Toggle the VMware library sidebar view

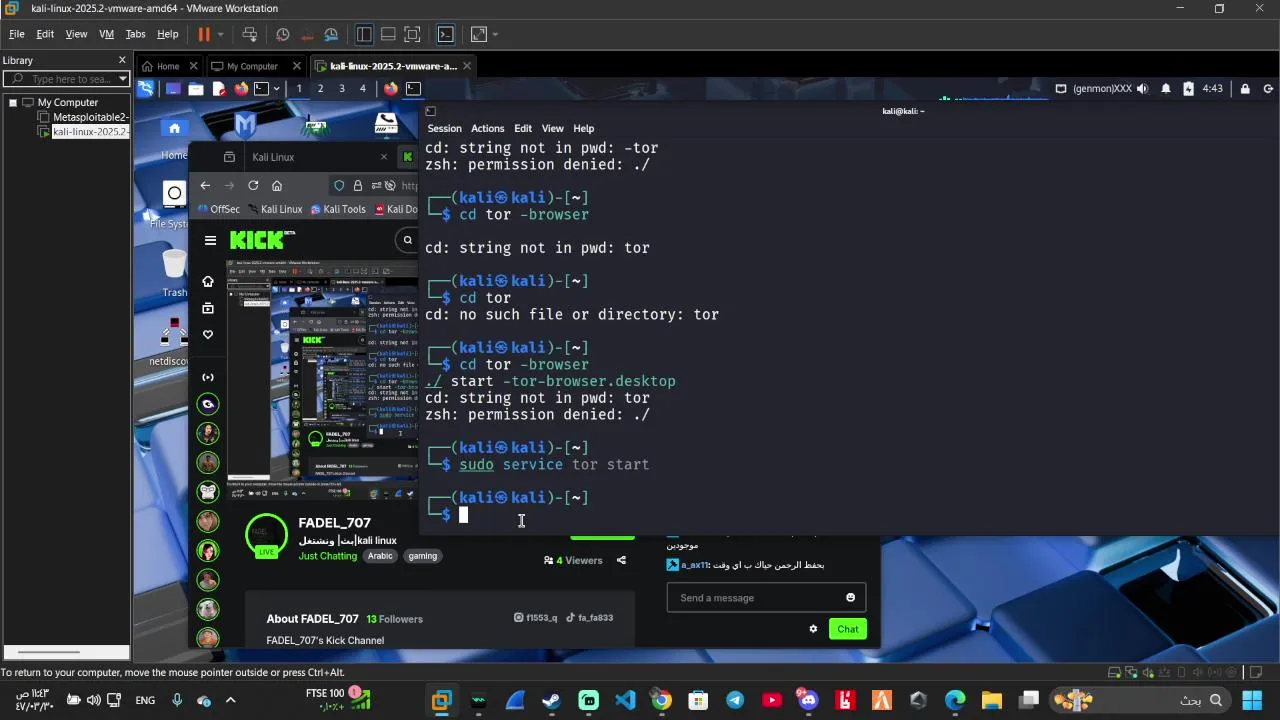click(x=364, y=34)
